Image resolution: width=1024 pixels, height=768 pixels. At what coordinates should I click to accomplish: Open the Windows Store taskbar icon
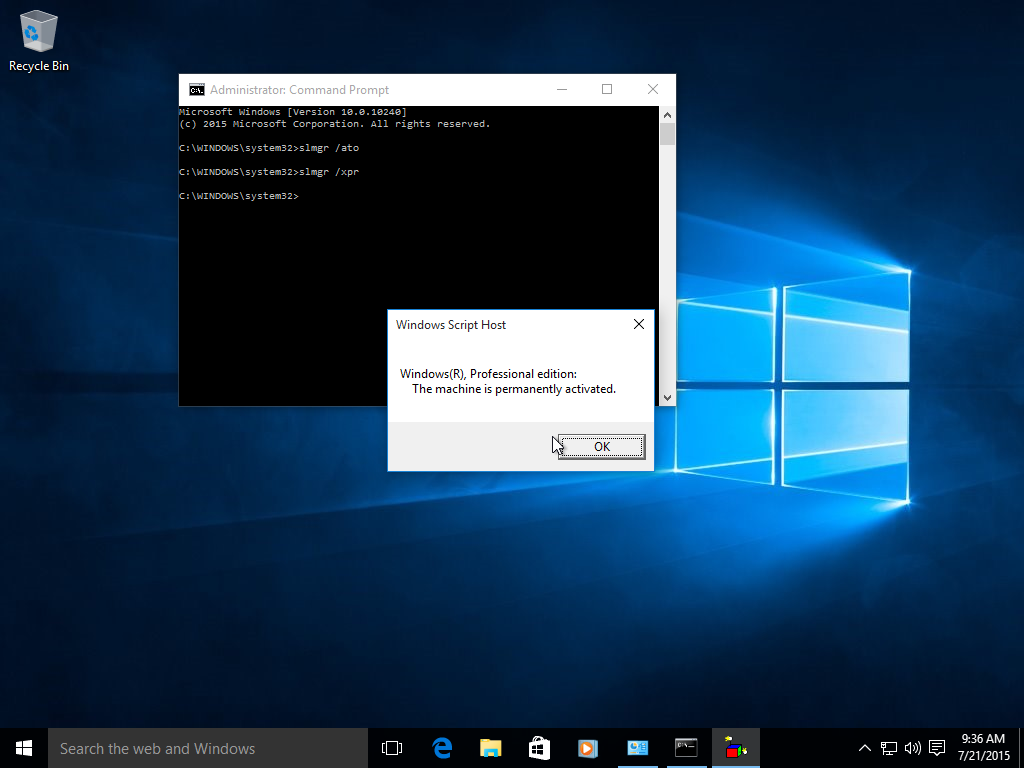tap(539, 748)
